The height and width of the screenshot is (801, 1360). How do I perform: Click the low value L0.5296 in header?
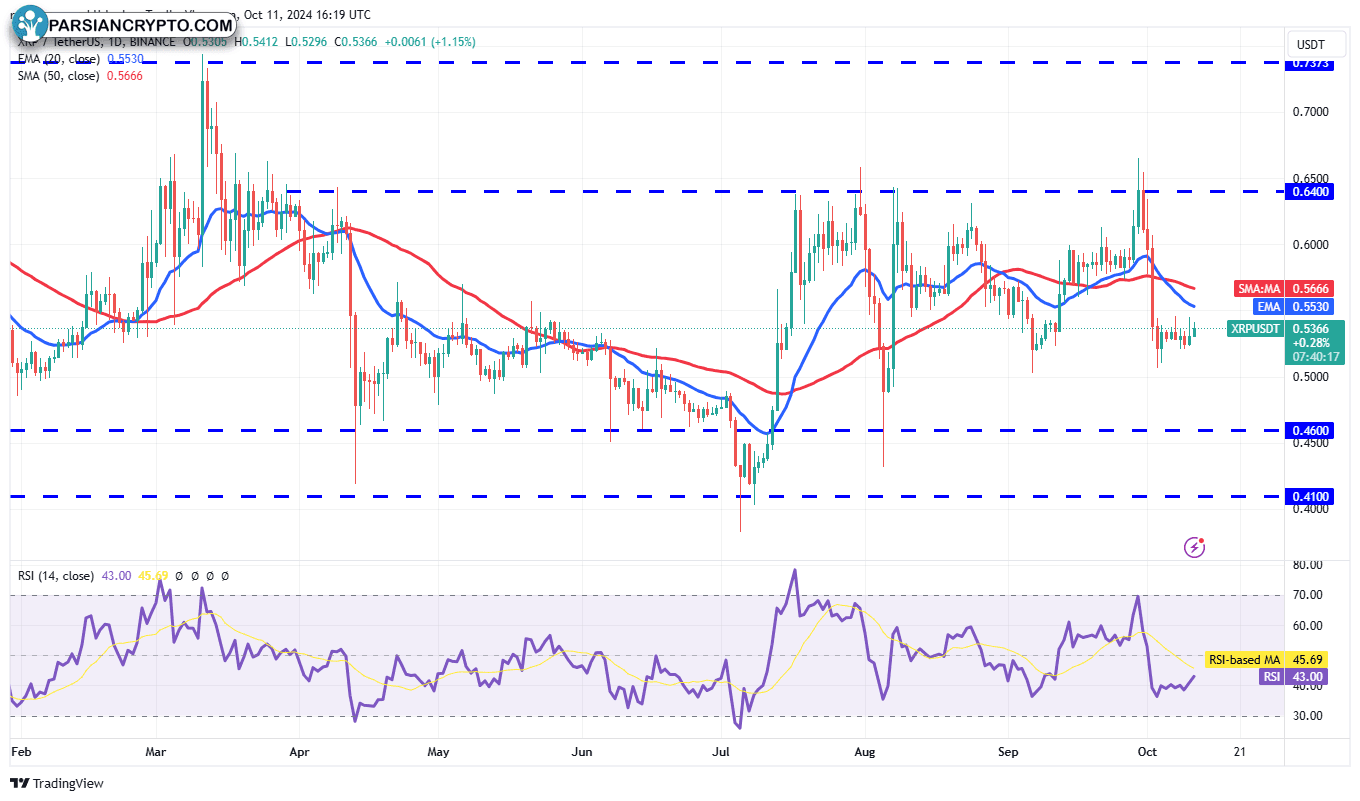[307, 42]
